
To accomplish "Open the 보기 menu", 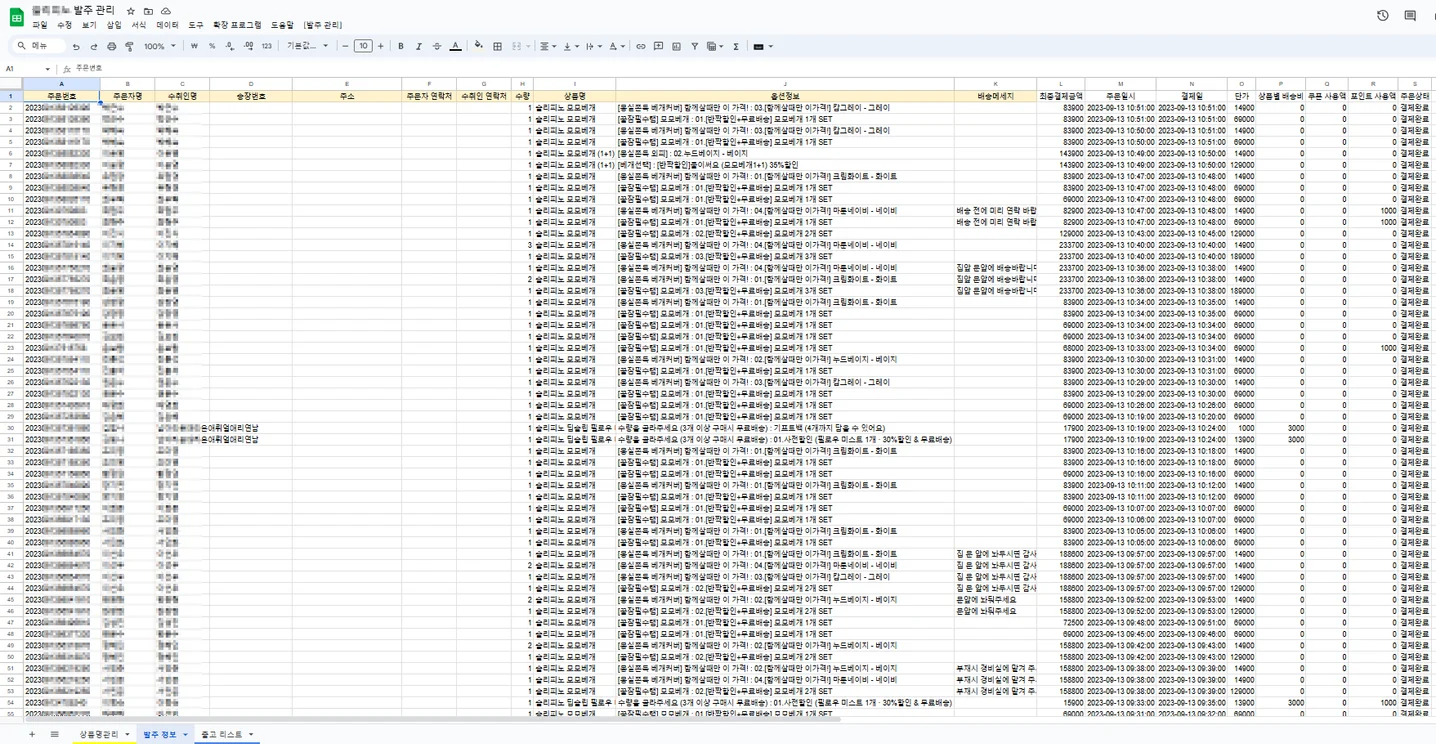I will pyautogui.click(x=90, y=25).
